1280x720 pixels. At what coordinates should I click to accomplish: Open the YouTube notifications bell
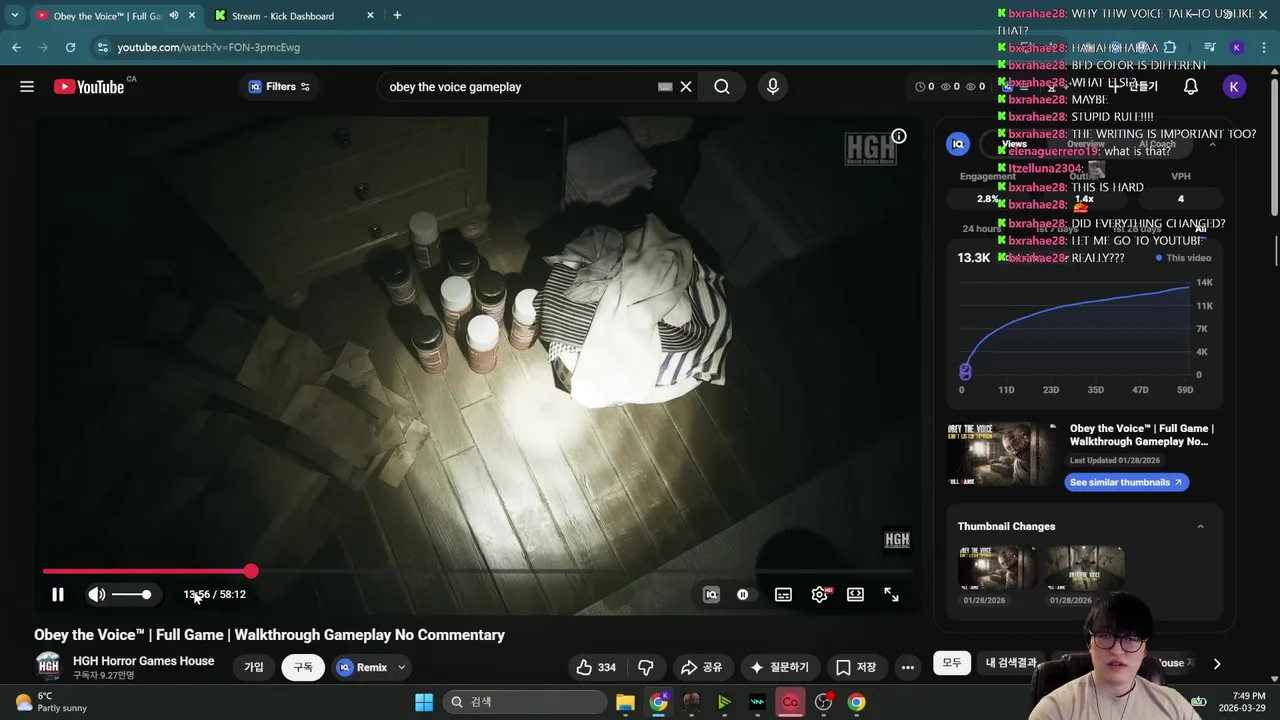pos(1191,87)
